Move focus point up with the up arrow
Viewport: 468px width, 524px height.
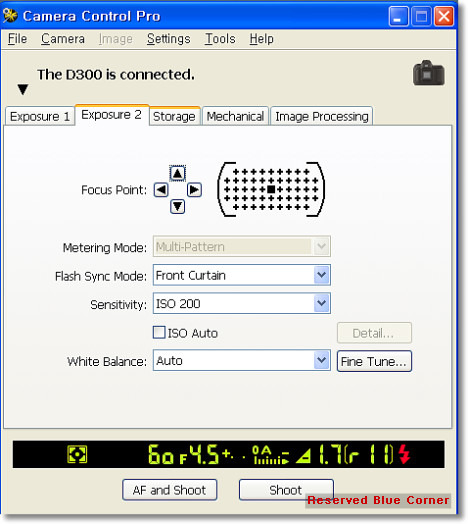click(x=178, y=173)
